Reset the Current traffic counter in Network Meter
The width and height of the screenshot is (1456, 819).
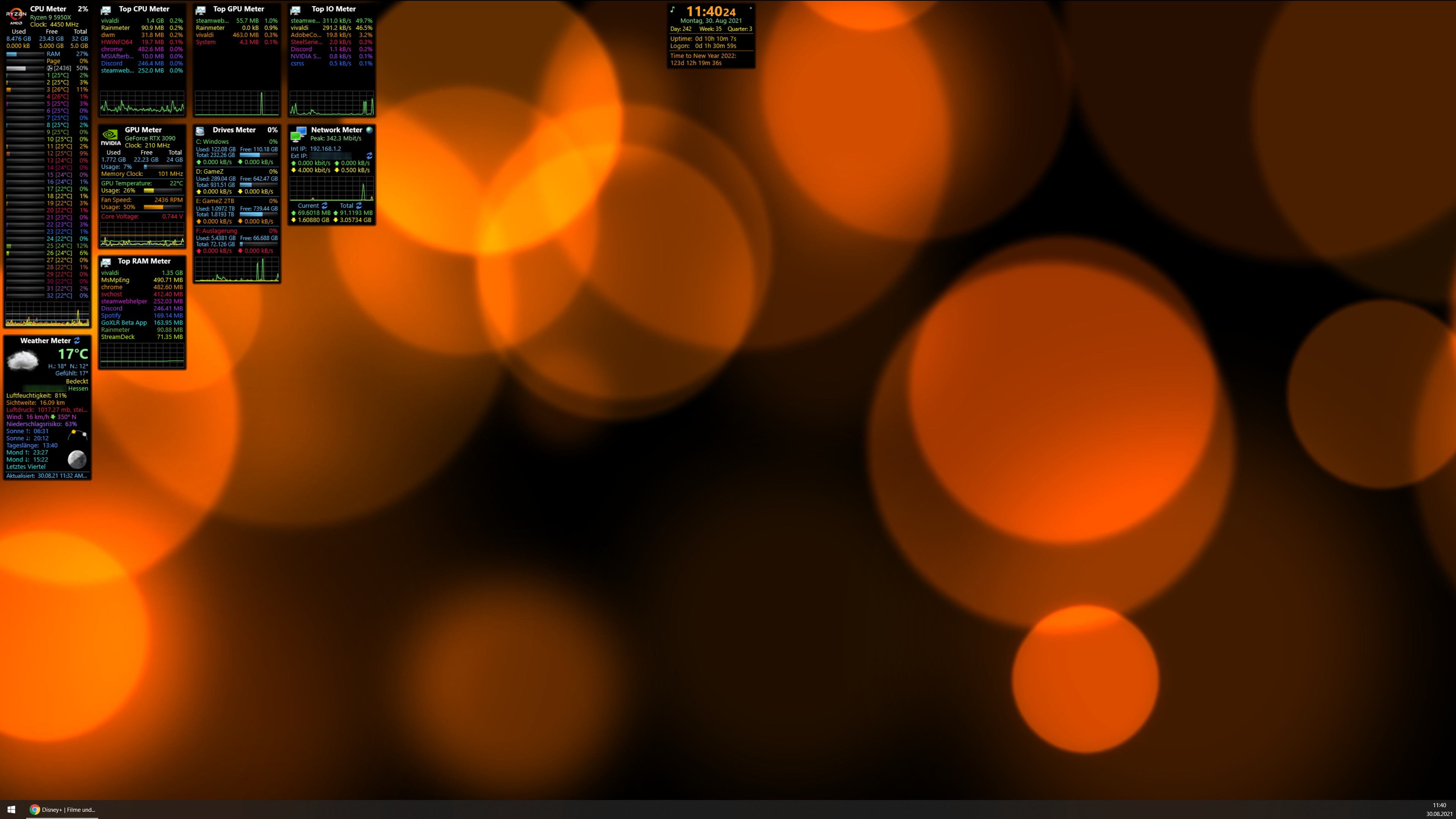pos(325,206)
